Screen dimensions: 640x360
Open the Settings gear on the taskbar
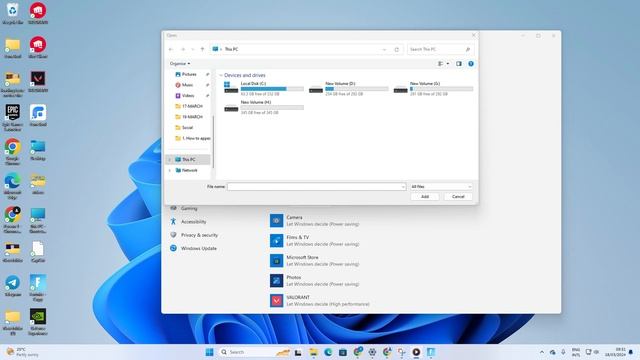(x=372, y=352)
